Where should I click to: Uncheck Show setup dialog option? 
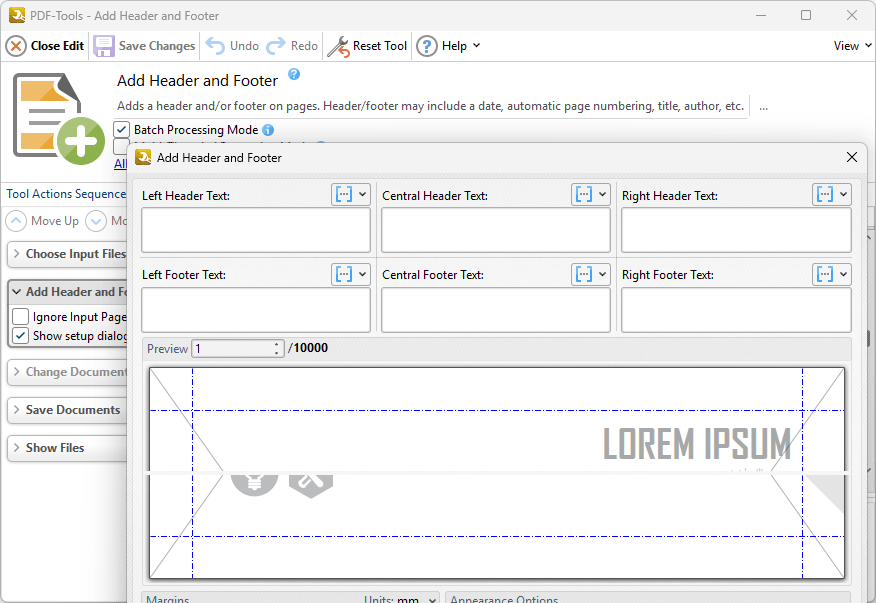click(x=21, y=336)
